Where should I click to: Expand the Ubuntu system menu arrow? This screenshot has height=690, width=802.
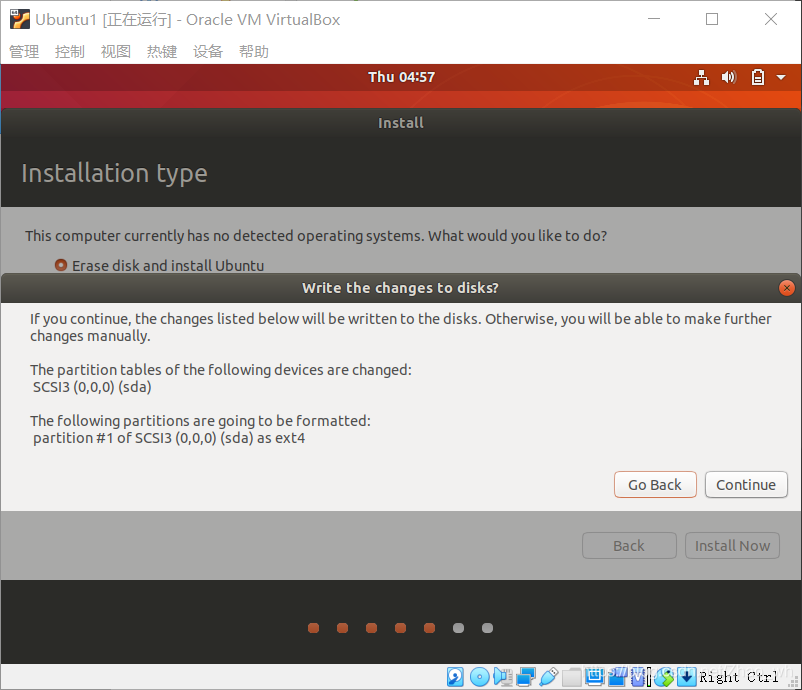781,77
